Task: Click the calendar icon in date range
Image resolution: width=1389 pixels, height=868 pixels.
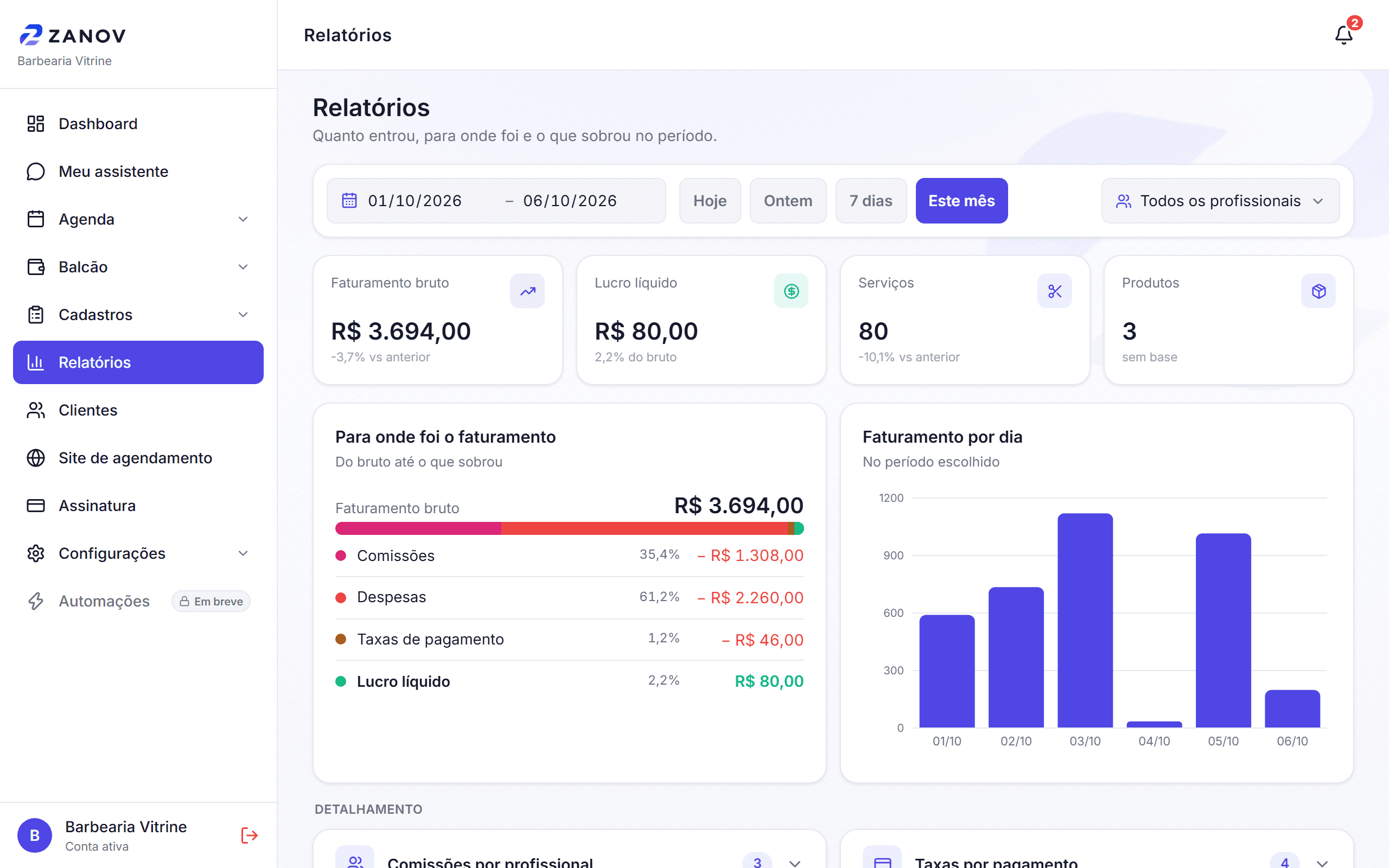Action: point(349,200)
